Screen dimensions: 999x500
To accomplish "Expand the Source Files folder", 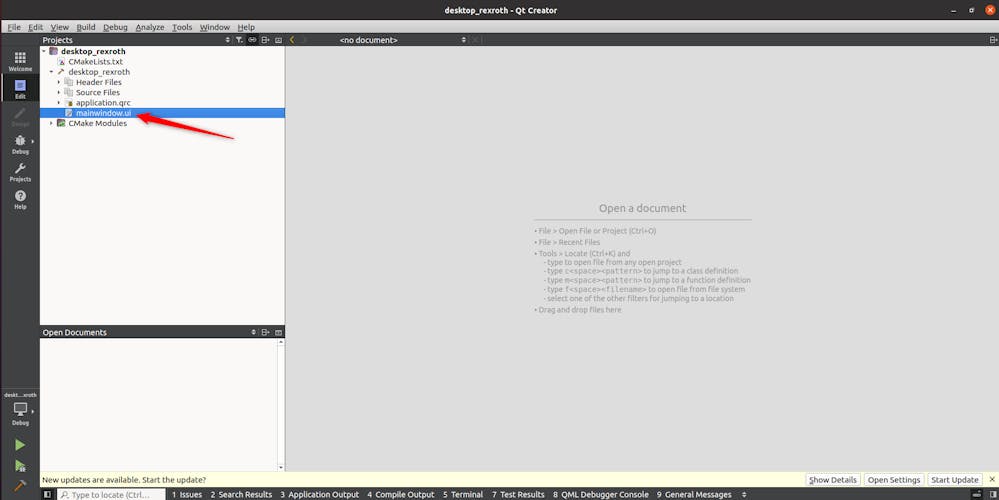I will (59, 92).
